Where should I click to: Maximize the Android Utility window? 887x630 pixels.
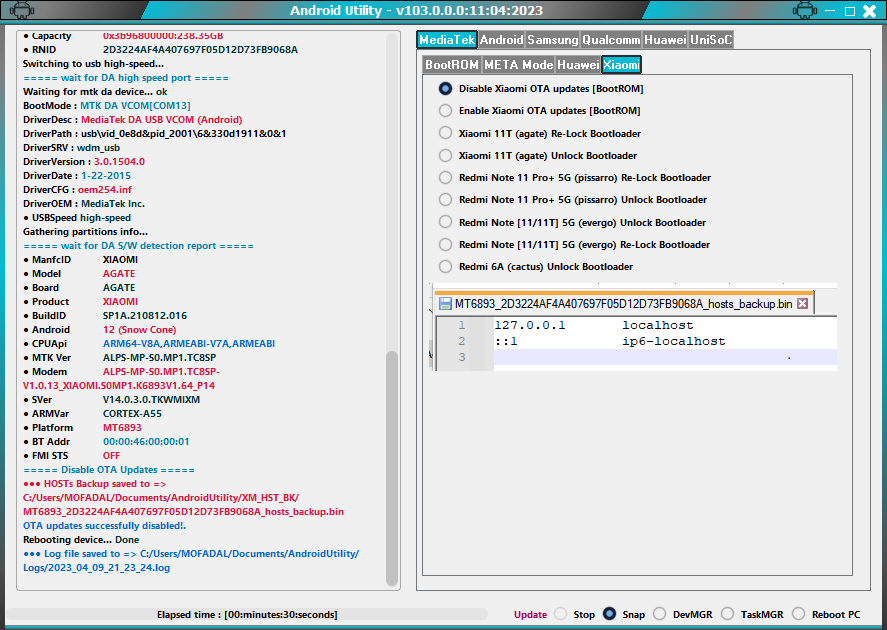click(850, 11)
